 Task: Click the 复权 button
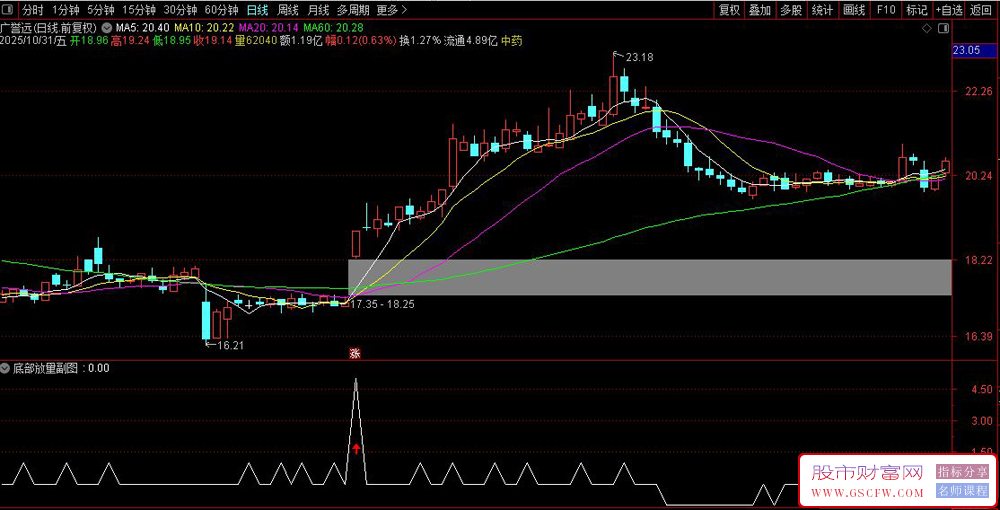(730, 10)
